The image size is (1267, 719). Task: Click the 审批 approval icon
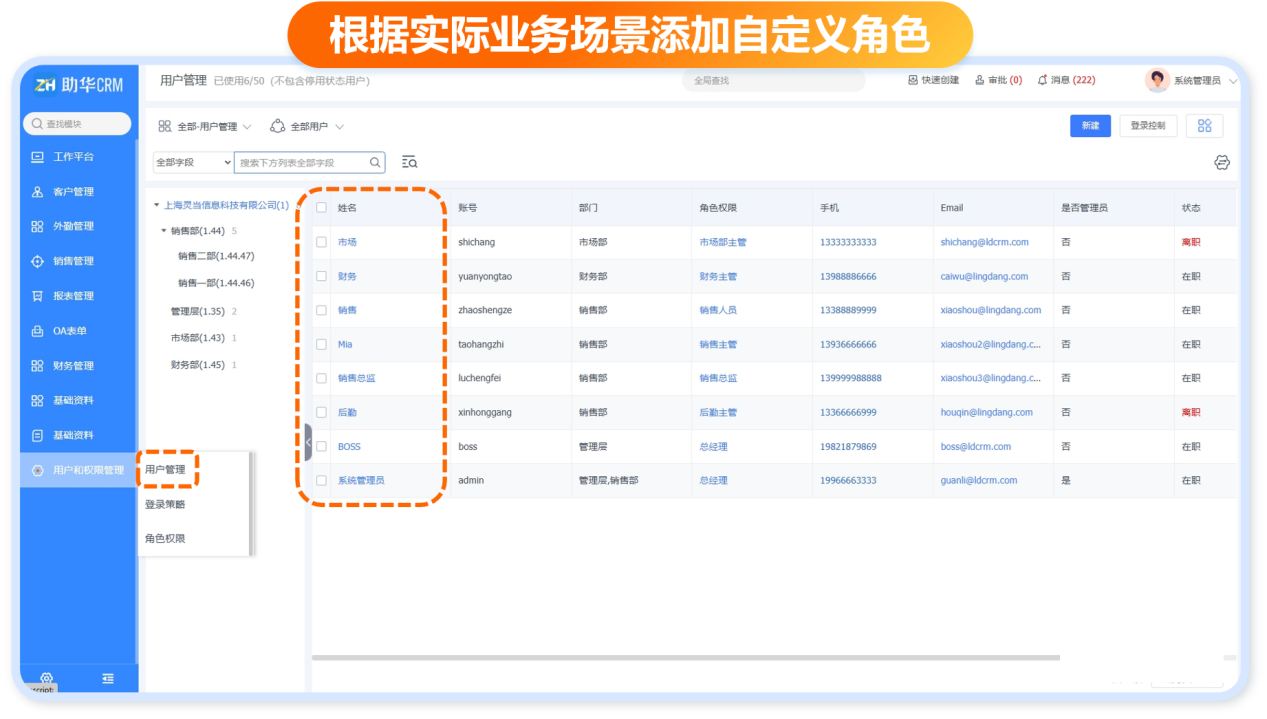click(x=980, y=80)
